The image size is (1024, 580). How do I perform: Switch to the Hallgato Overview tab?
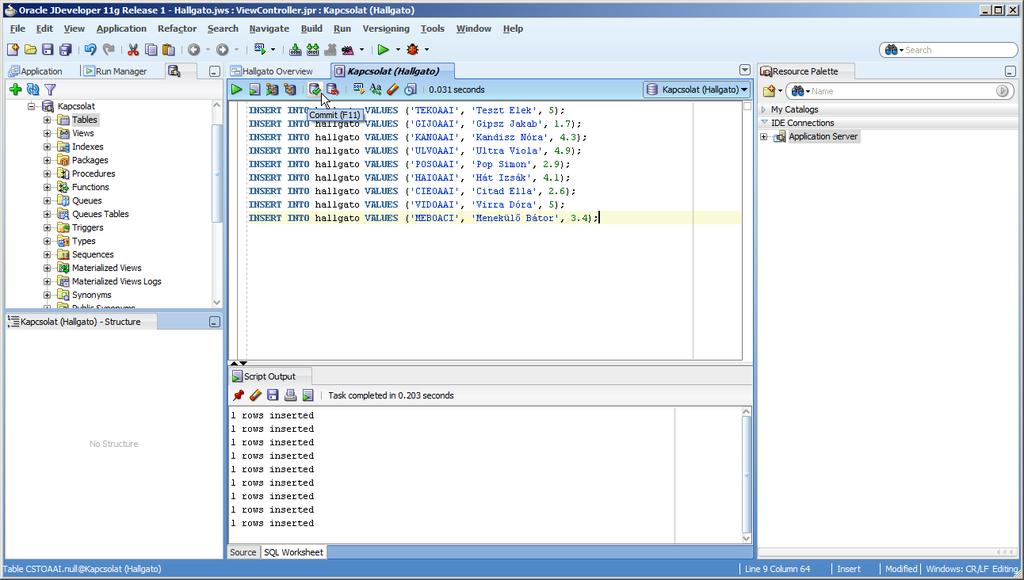point(272,71)
